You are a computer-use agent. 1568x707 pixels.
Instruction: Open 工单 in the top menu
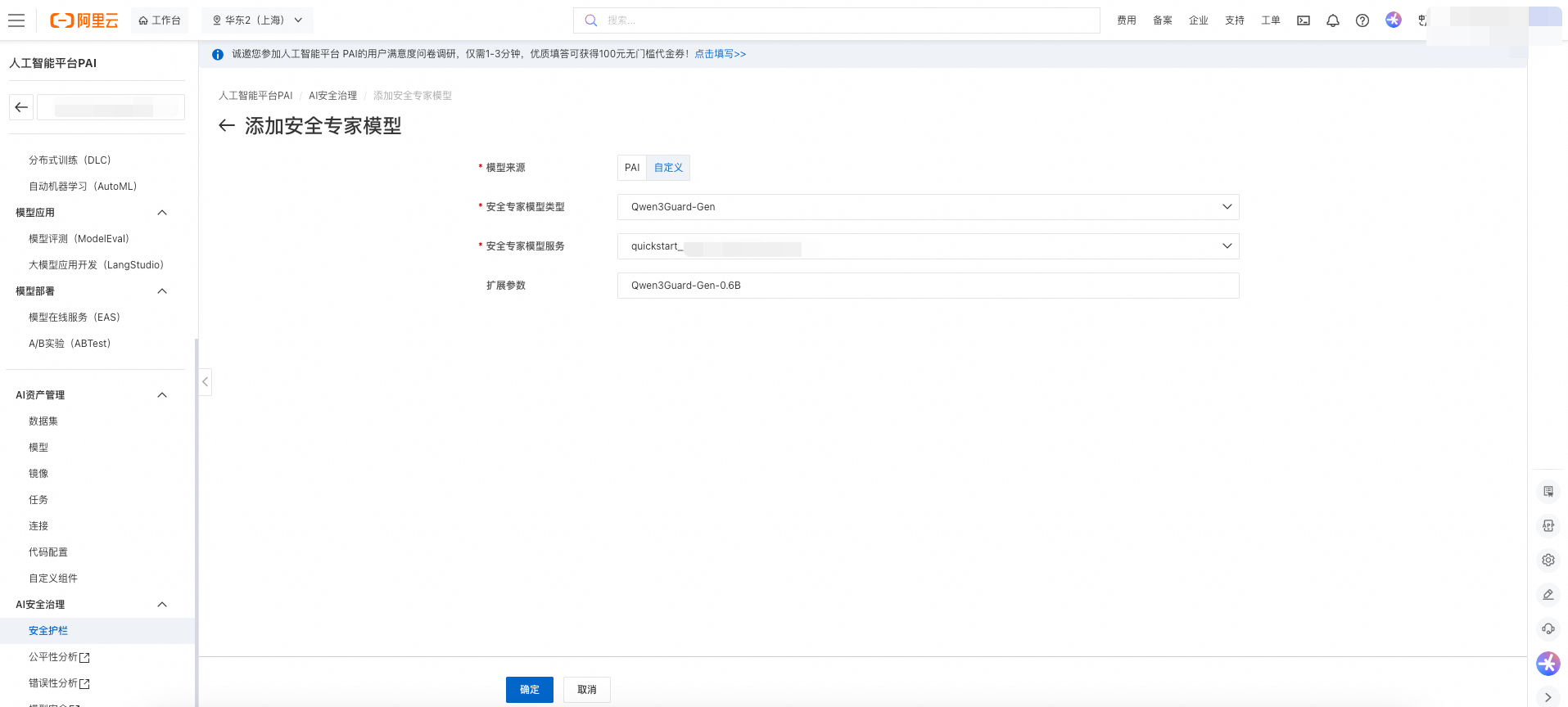pyautogui.click(x=1271, y=20)
